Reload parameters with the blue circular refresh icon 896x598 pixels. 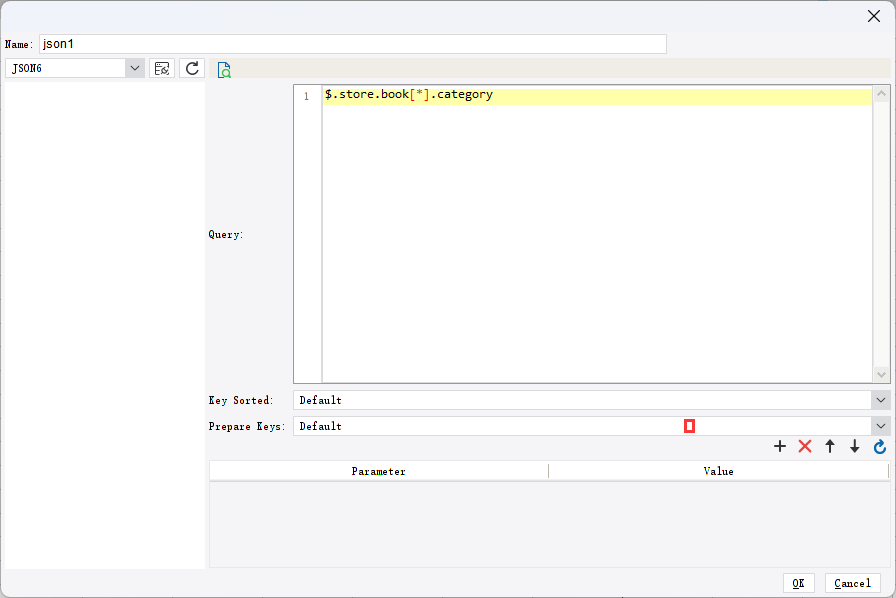click(x=879, y=447)
